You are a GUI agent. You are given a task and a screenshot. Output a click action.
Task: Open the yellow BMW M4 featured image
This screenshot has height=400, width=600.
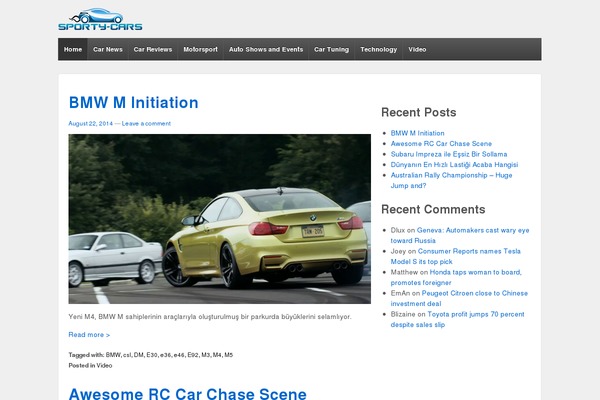click(x=220, y=219)
